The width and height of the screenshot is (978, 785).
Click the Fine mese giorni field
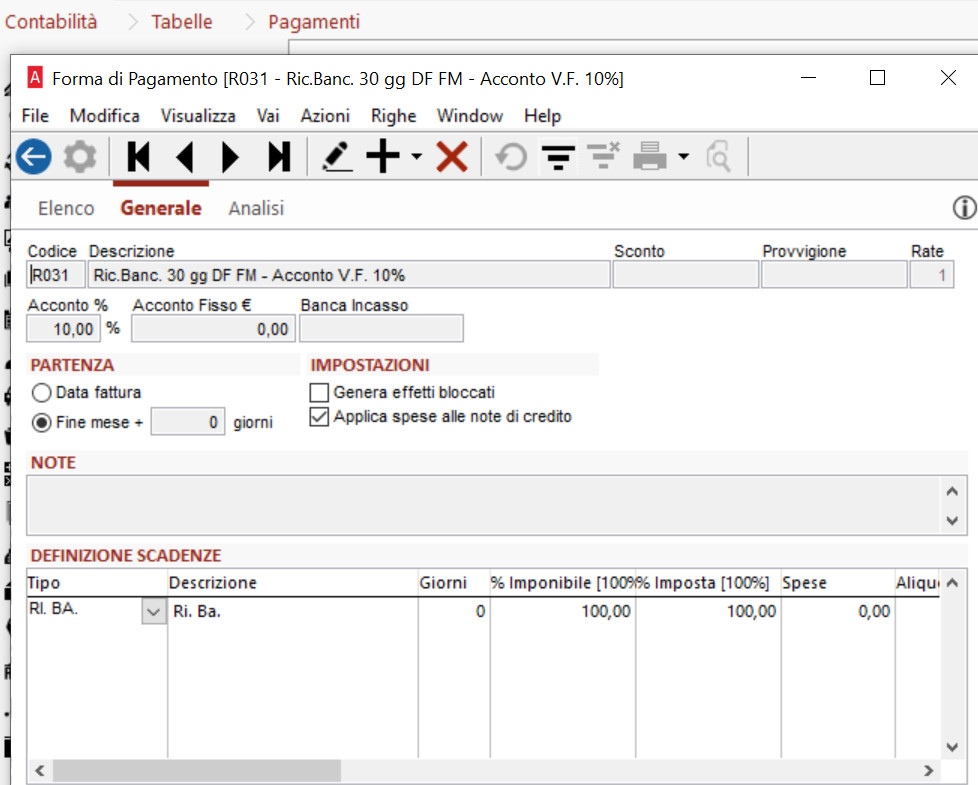[x=188, y=422]
